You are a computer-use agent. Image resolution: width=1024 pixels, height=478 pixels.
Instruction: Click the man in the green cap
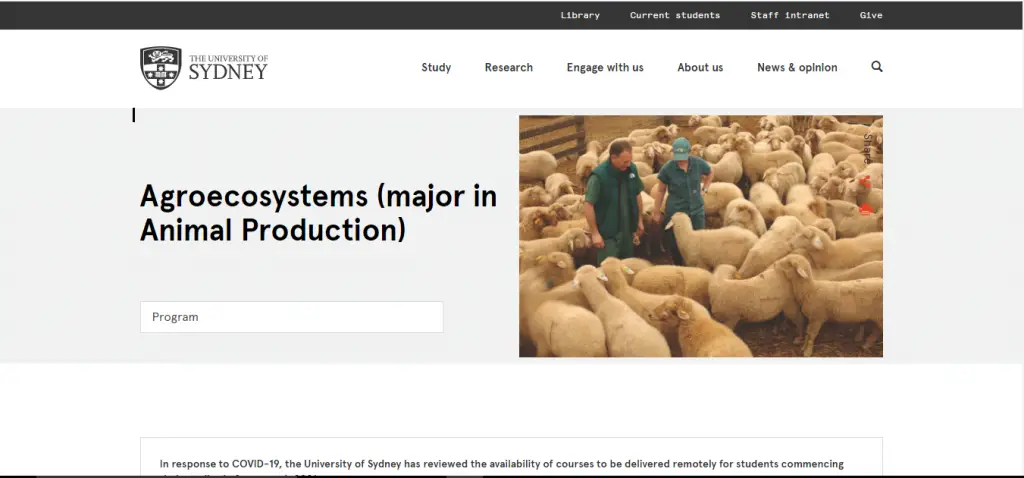[x=684, y=185]
